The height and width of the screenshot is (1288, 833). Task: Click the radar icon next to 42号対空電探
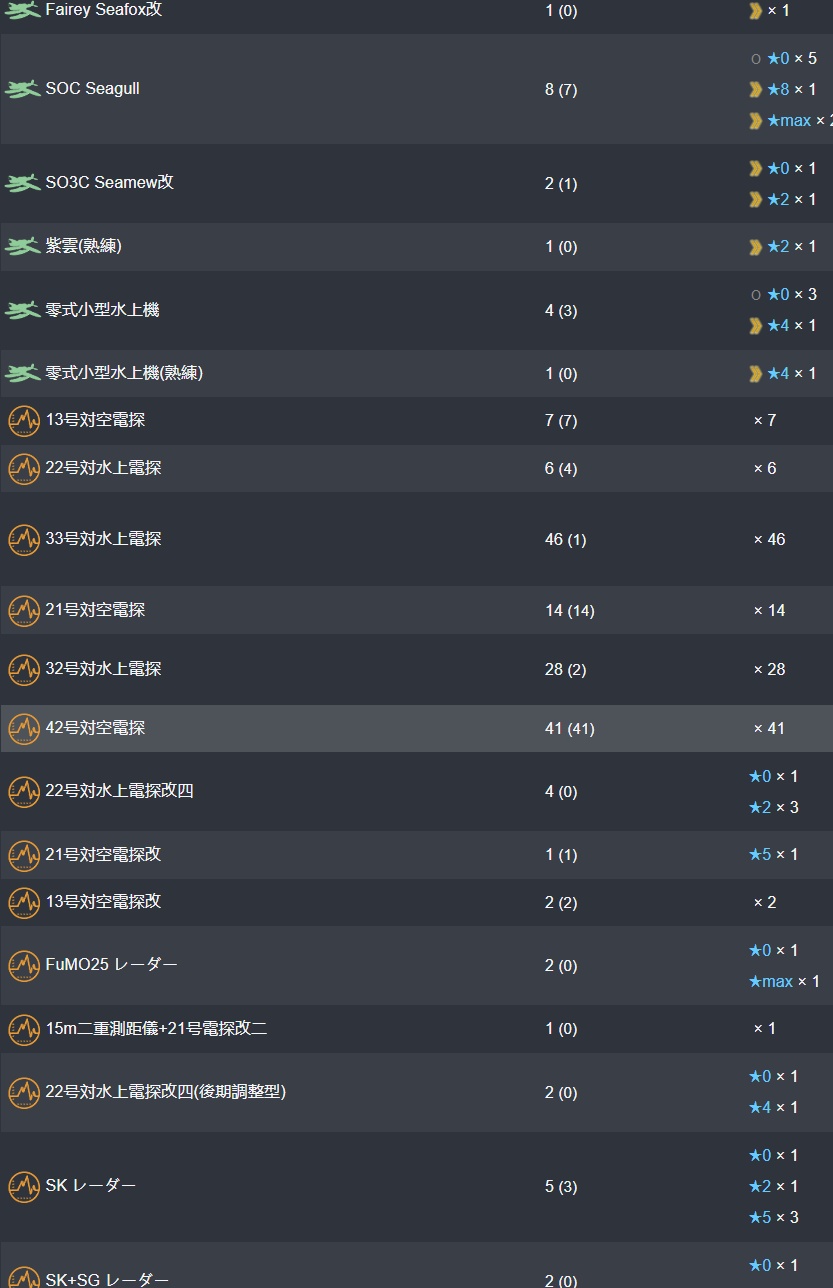[24, 728]
